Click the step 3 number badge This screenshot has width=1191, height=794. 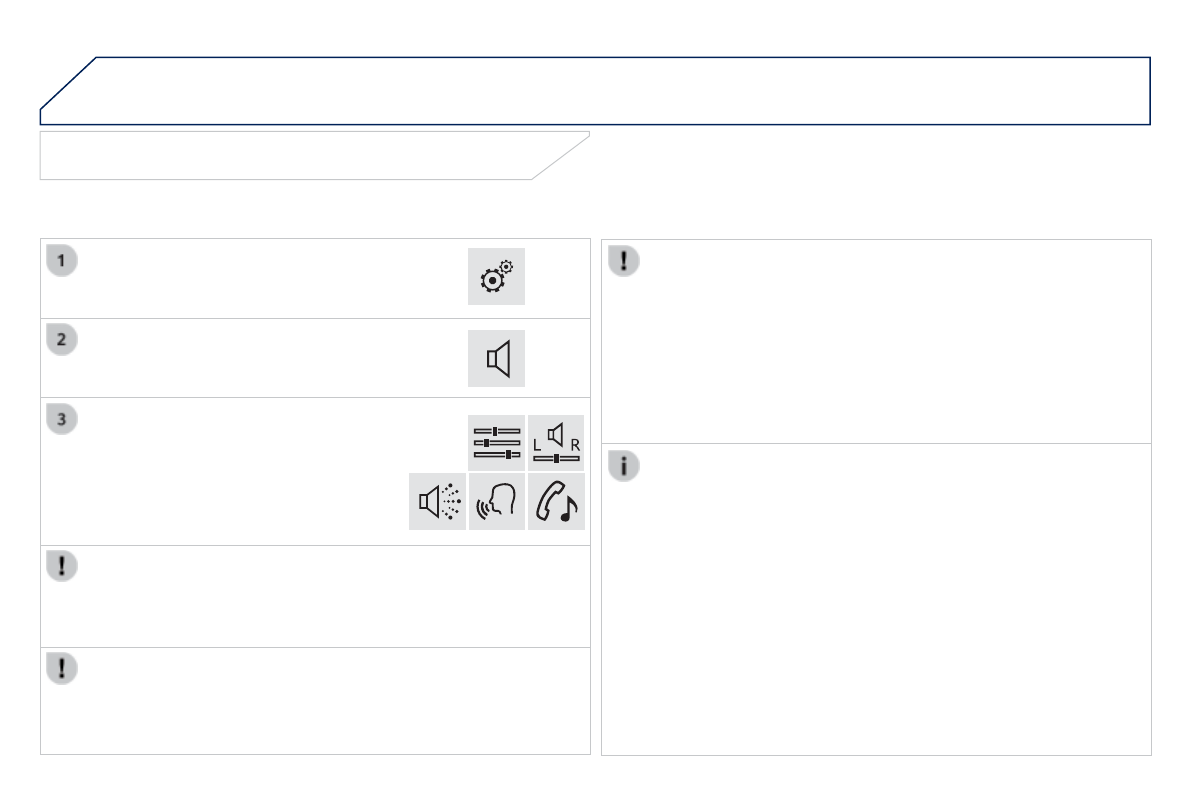(62, 419)
